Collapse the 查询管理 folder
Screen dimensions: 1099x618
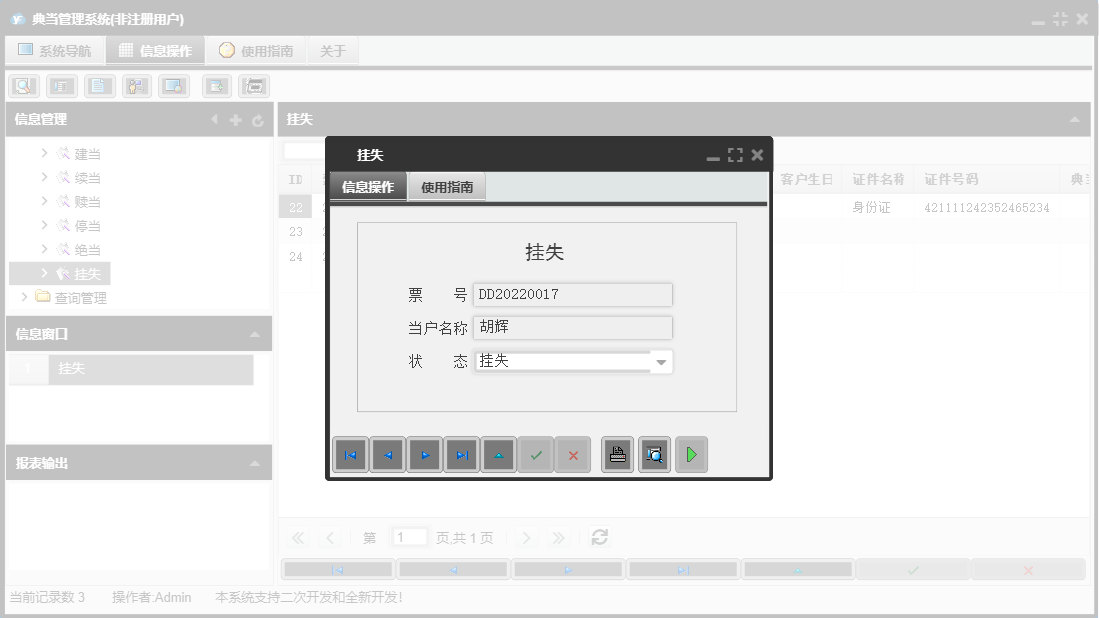(x=25, y=296)
